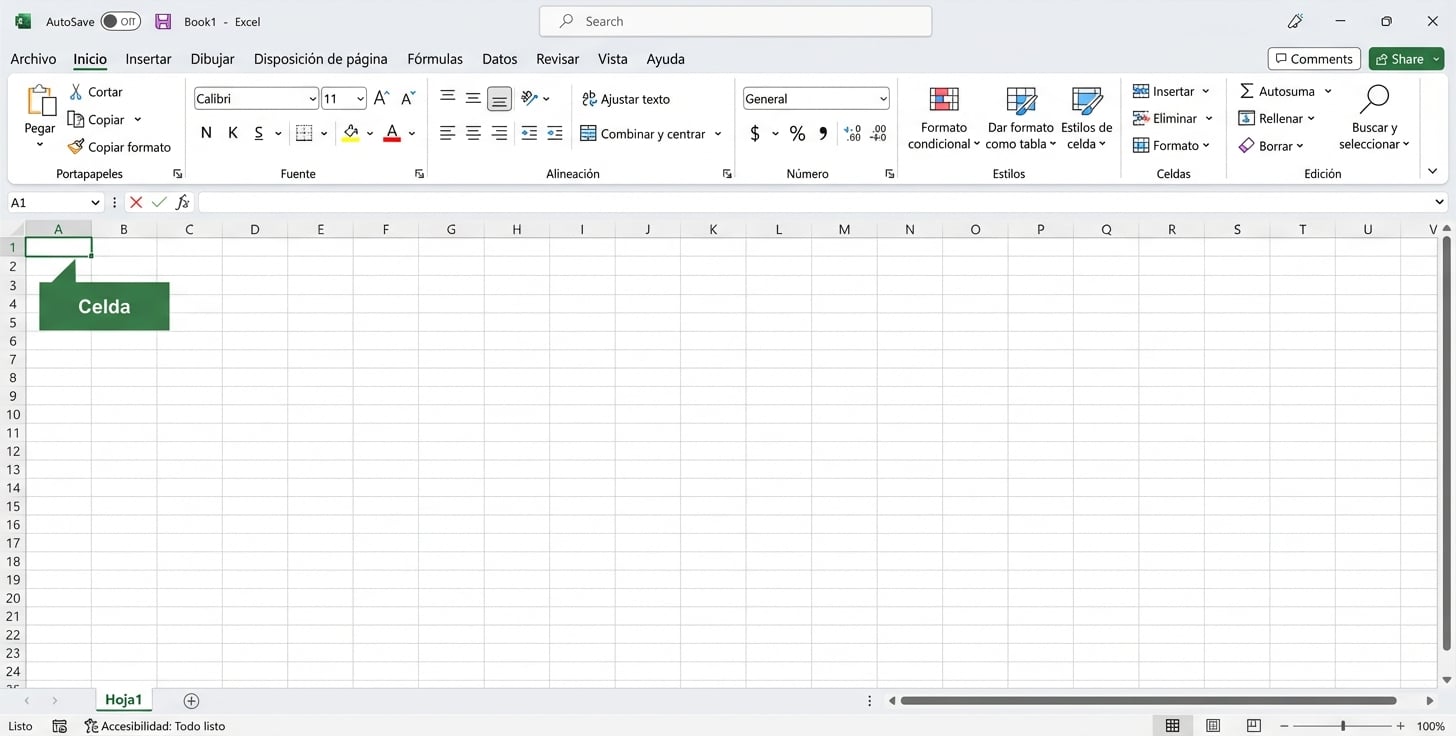Viewport: 1456px width, 736px height.
Task: Click the Copiar icon
Action: coord(76,119)
